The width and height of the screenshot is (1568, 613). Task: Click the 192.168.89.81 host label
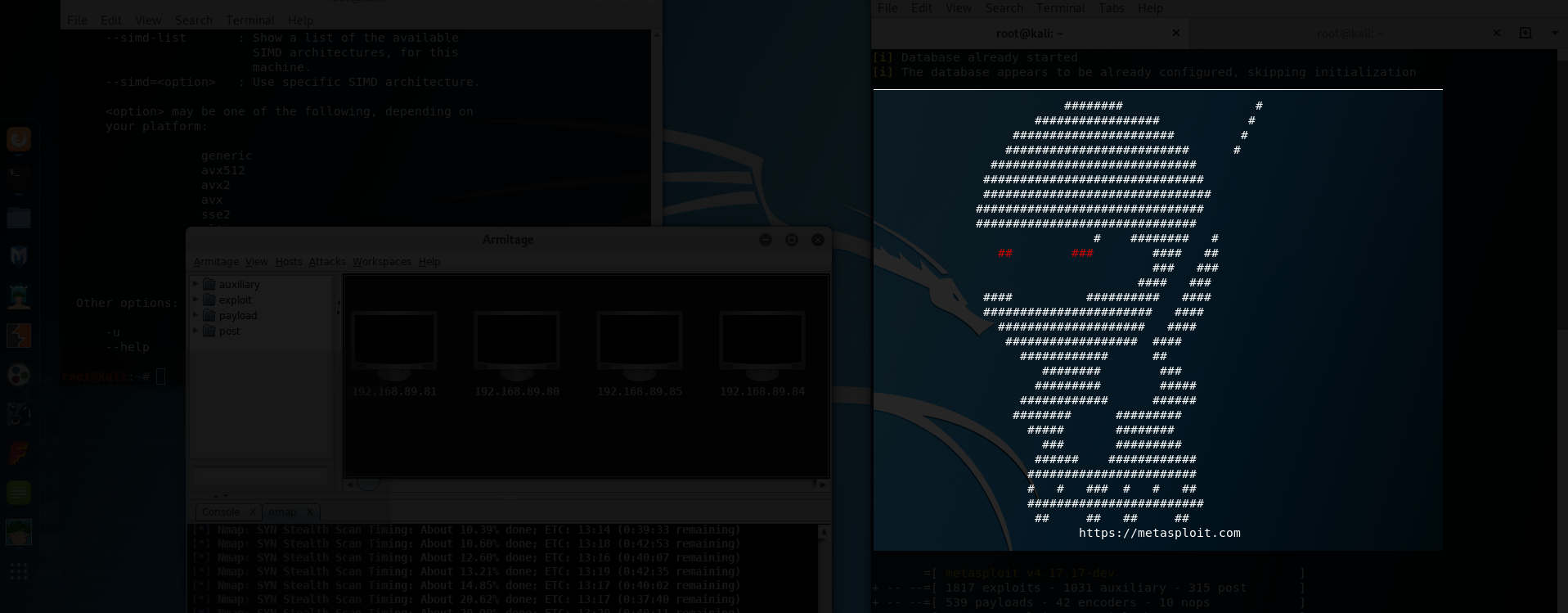pyautogui.click(x=394, y=391)
